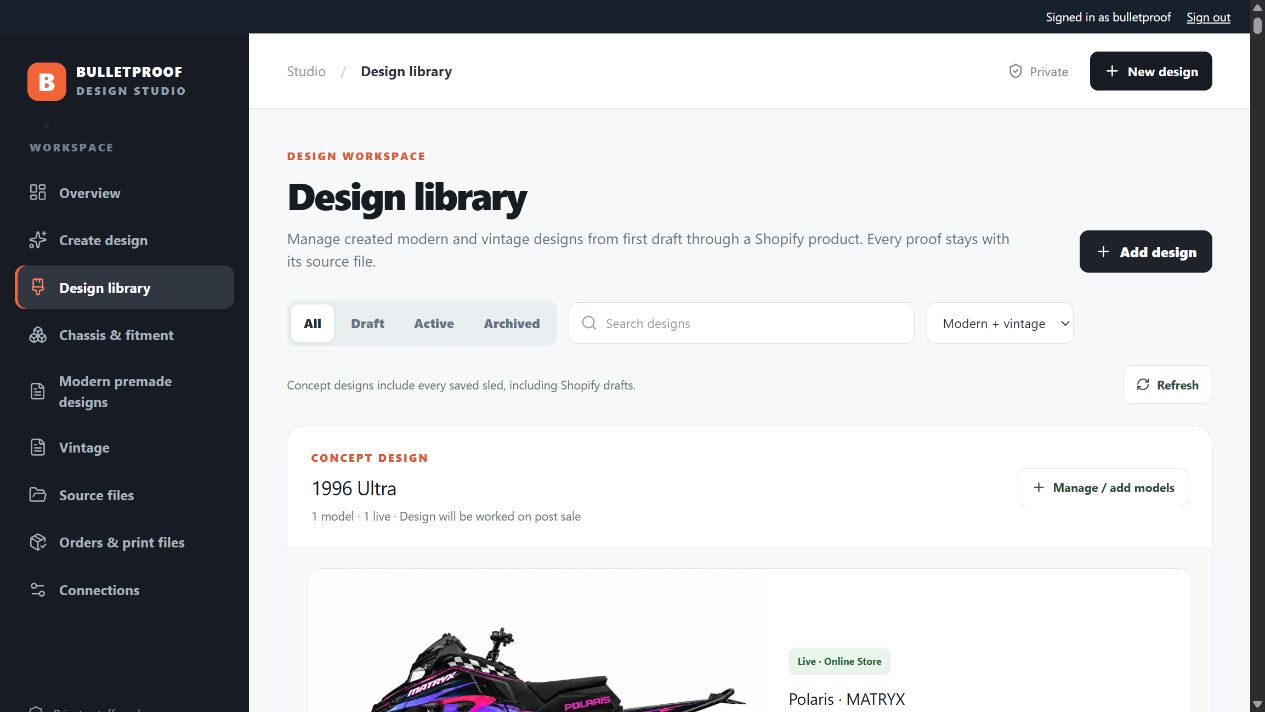Click the Overview grid icon in sidebar
This screenshot has width=1265, height=712.
click(x=38, y=193)
